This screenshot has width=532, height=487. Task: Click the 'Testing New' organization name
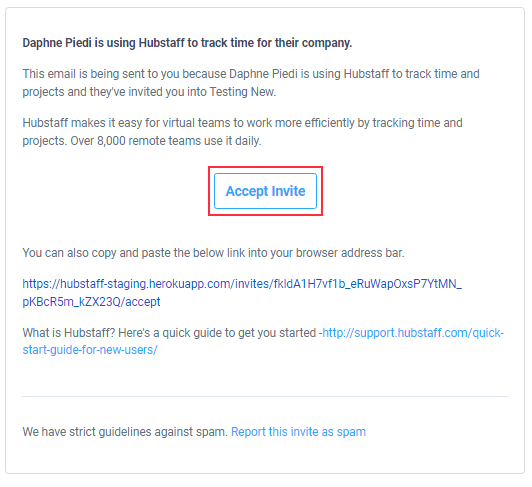242,92
